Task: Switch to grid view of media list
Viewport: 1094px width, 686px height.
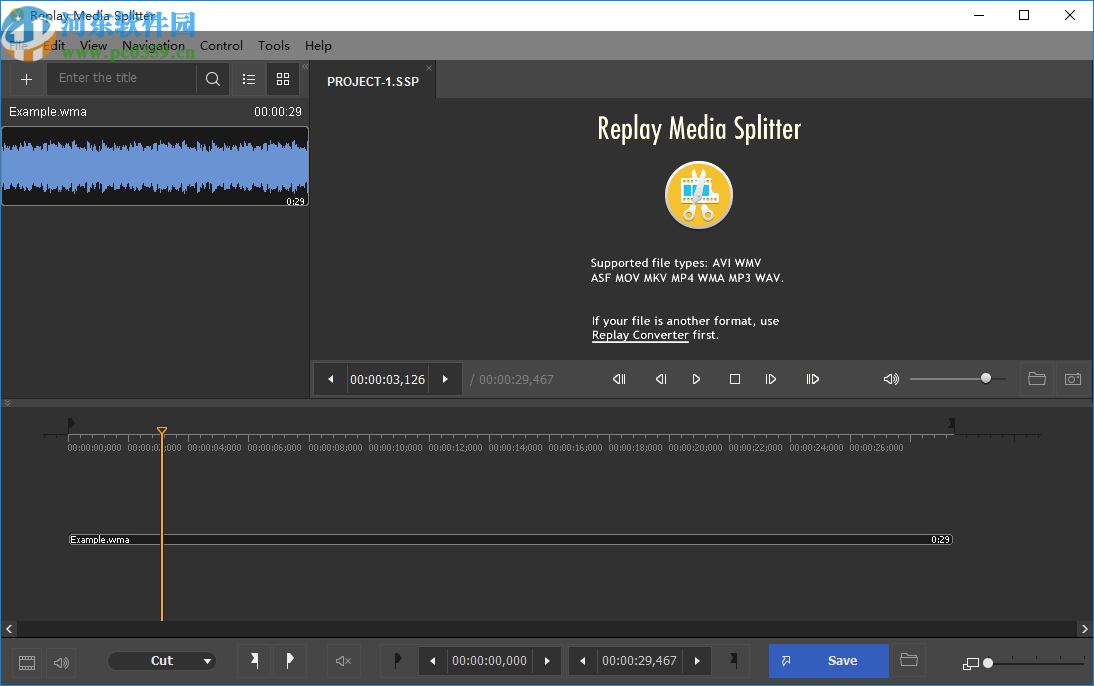Action: click(x=283, y=78)
